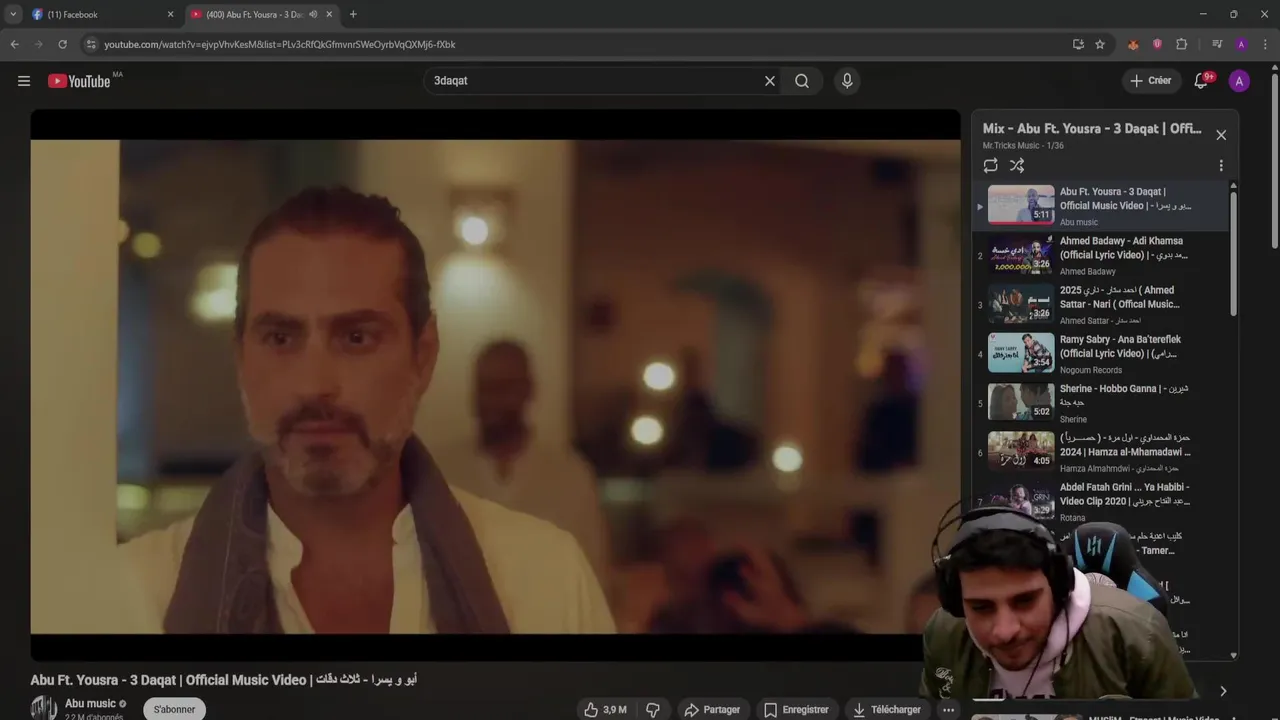Download the video with Télécharger
This screenshot has height=720, width=1280.
(x=886, y=709)
